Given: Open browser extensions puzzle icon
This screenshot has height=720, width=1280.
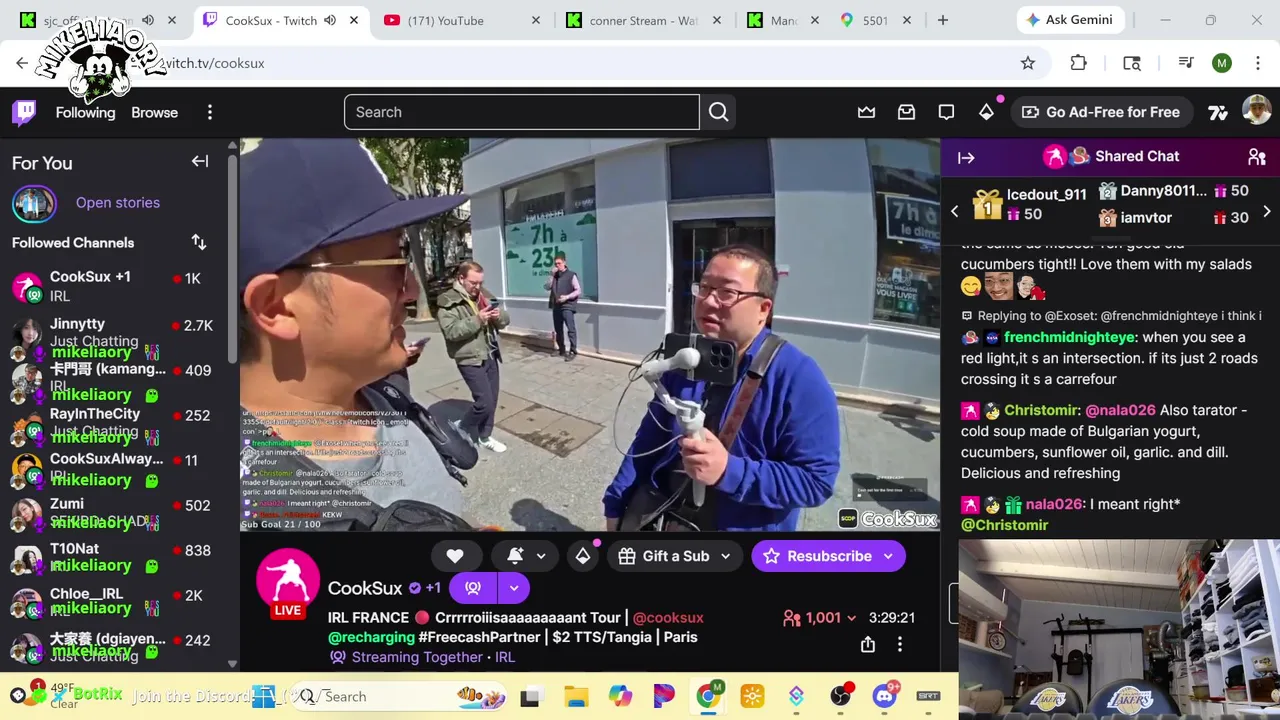Looking at the screenshot, I should [1078, 63].
